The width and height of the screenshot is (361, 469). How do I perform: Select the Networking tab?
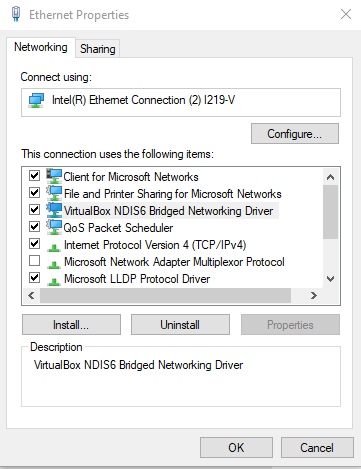pyautogui.click(x=41, y=47)
